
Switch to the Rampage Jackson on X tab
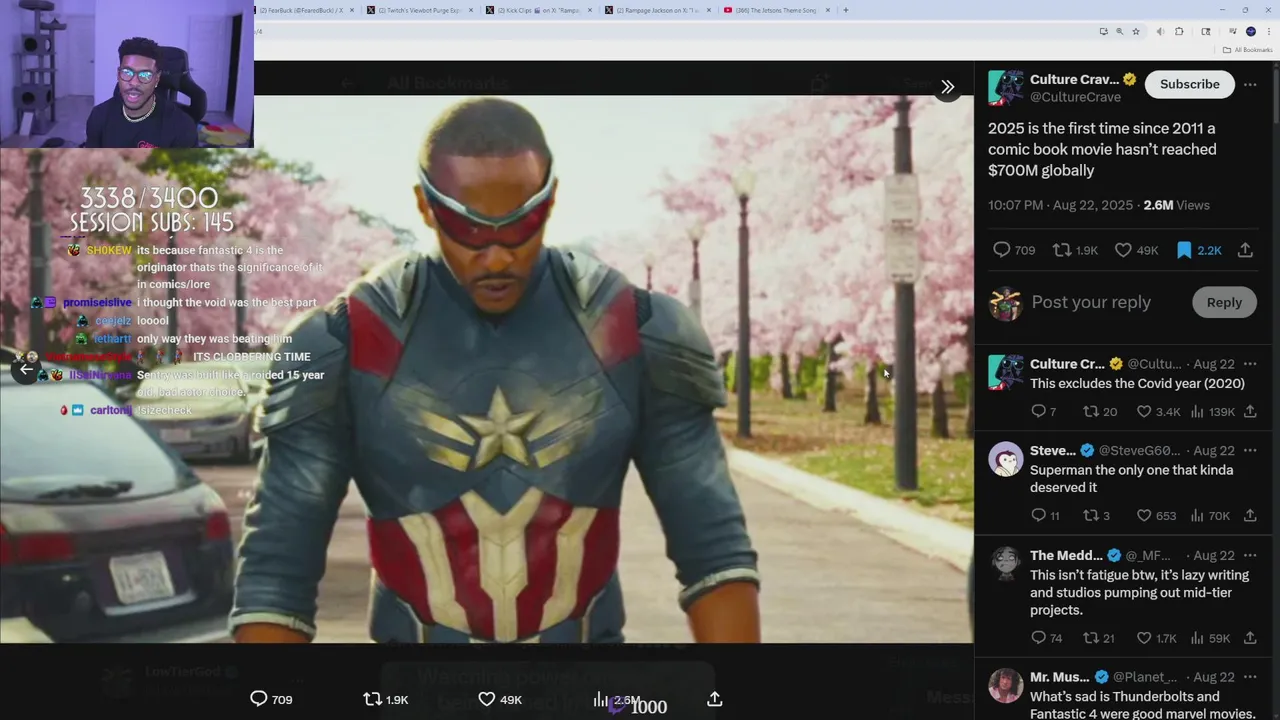[658, 10]
